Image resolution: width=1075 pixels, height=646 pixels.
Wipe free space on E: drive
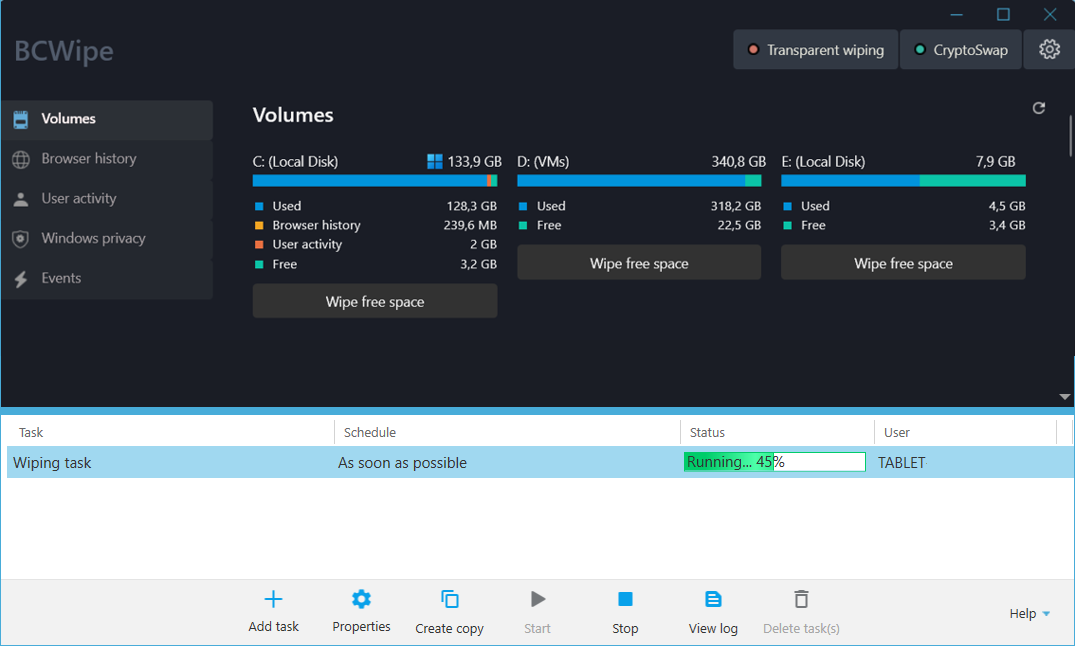pyautogui.click(x=903, y=263)
